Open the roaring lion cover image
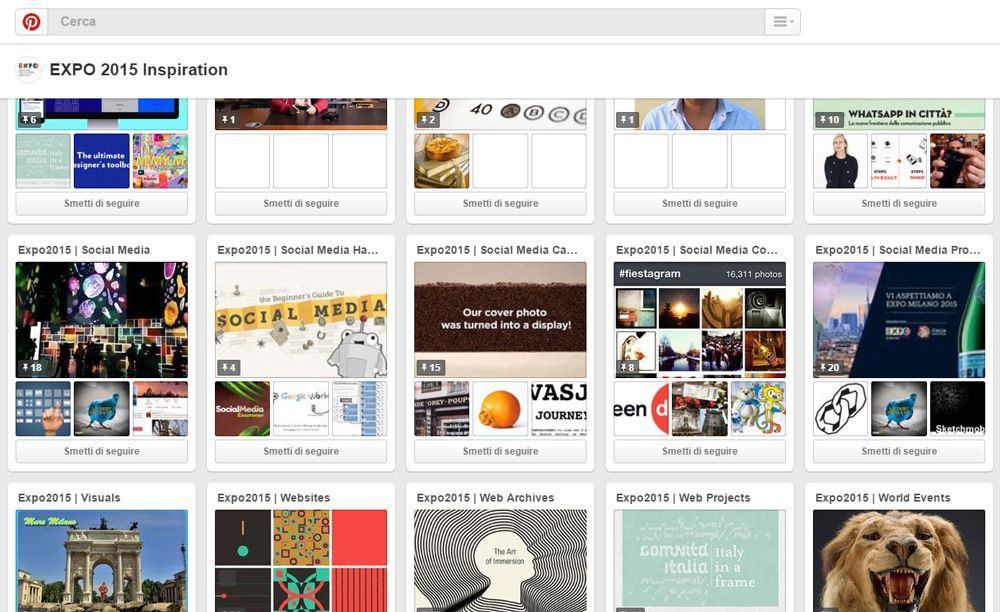The image size is (1000, 612). click(899, 561)
